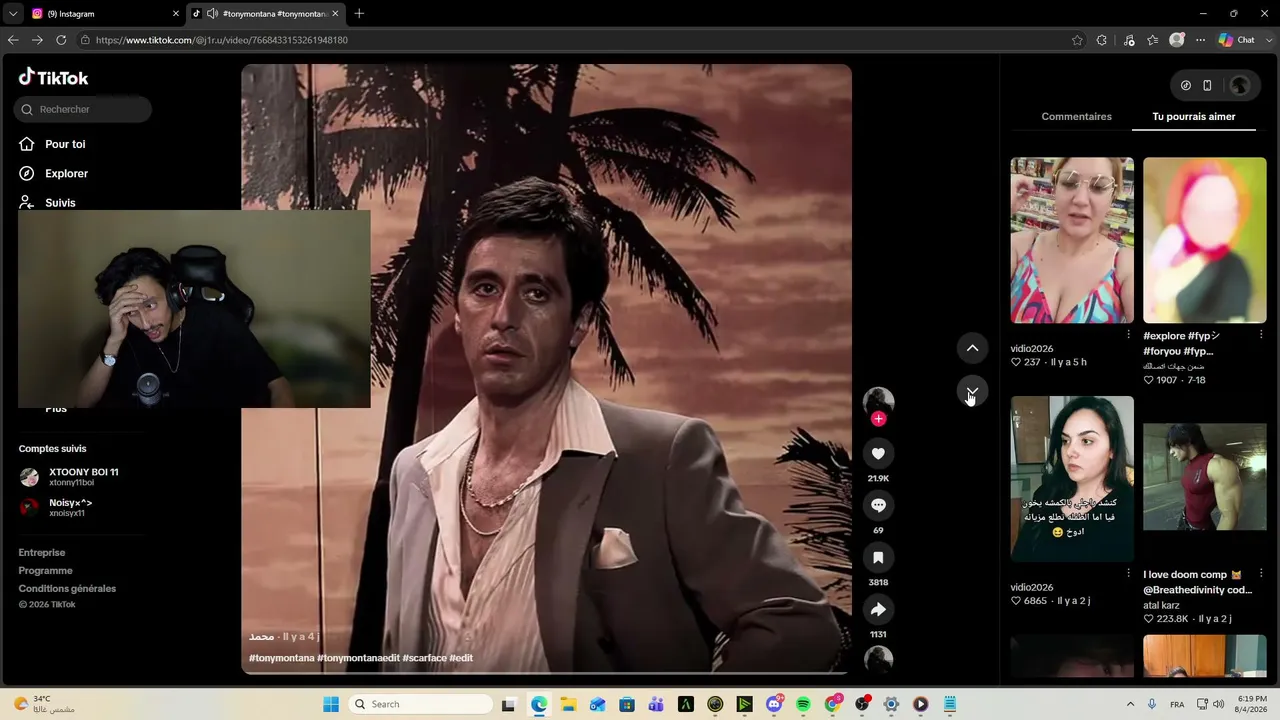Mute the TikTok tab via speaker icon
1280x720 pixels.
pos(212,14)
